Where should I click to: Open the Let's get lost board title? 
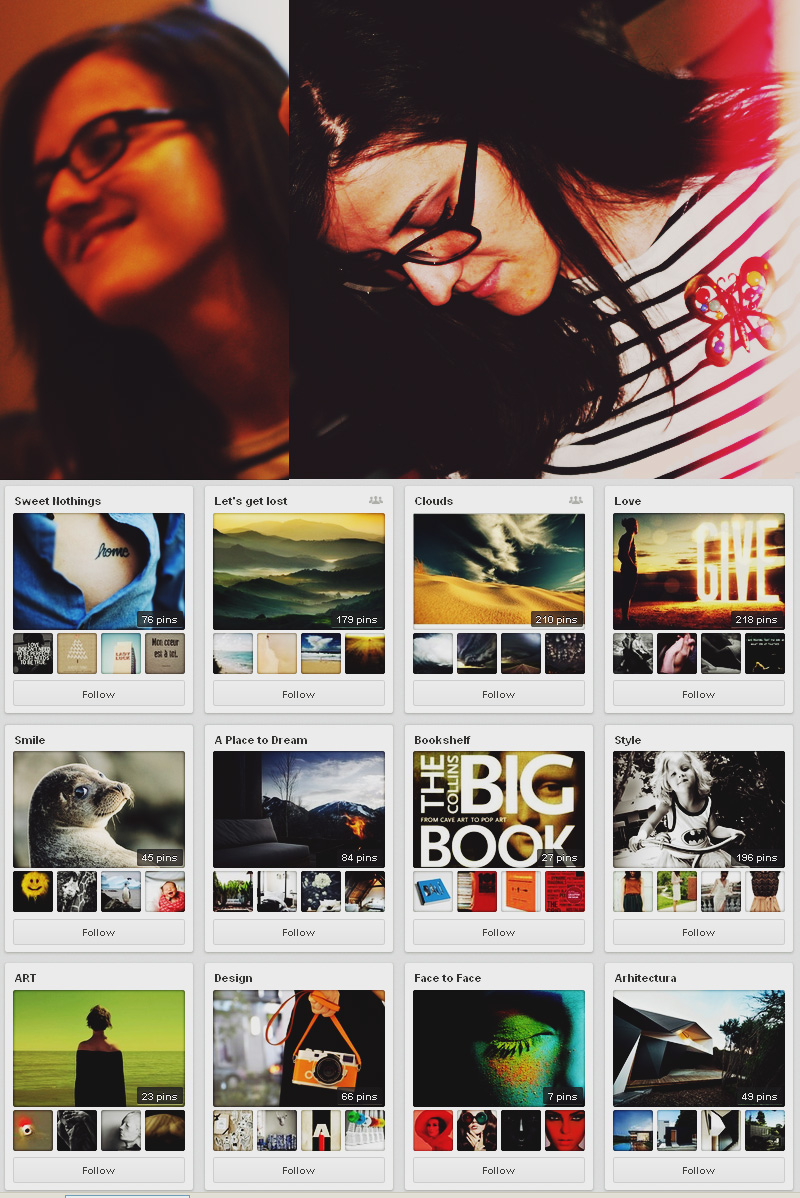[250, 501]
